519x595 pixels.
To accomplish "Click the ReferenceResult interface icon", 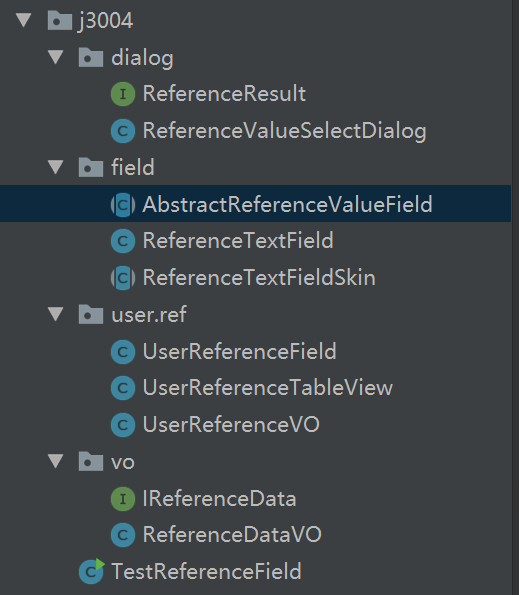I will pyautogui.click(x=123, y=94).
